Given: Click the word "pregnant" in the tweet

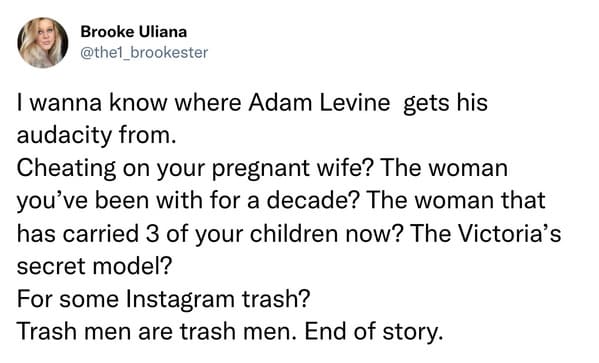Looking at the screenshot, I should click(x=261, y=170).
